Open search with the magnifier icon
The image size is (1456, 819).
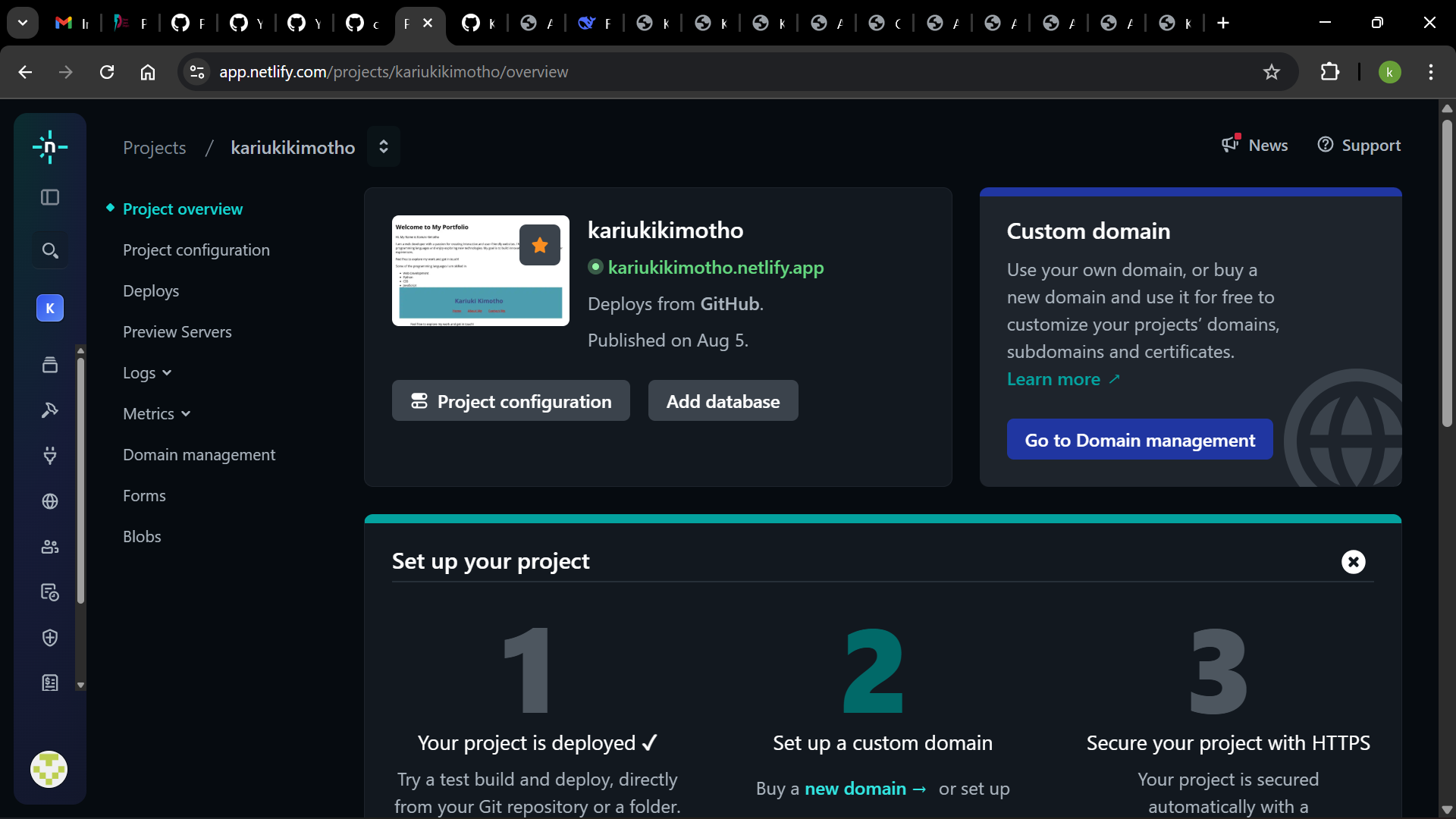pyautogui.click(x=50, y=251)
